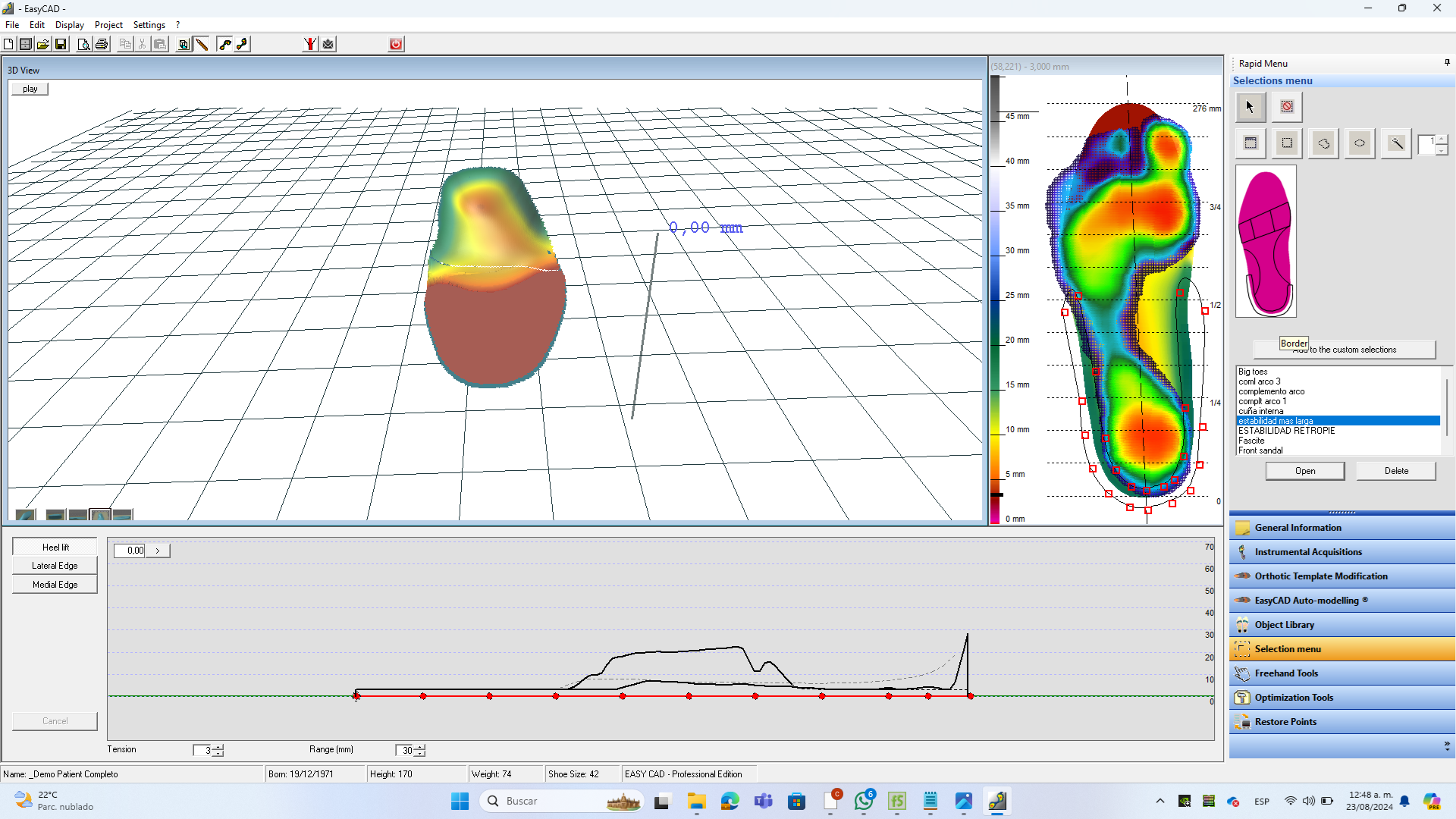The height and width of the screenshot is (819, 1456).
Task: Select the freeform lasso selection tool
Action: coord(1323,143)
